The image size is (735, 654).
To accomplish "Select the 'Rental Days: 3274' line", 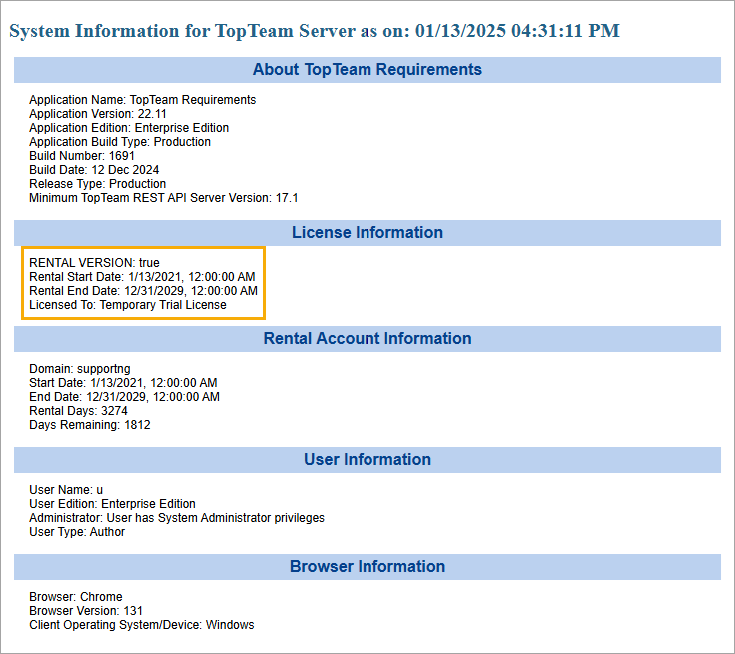I will coord(78,411).
